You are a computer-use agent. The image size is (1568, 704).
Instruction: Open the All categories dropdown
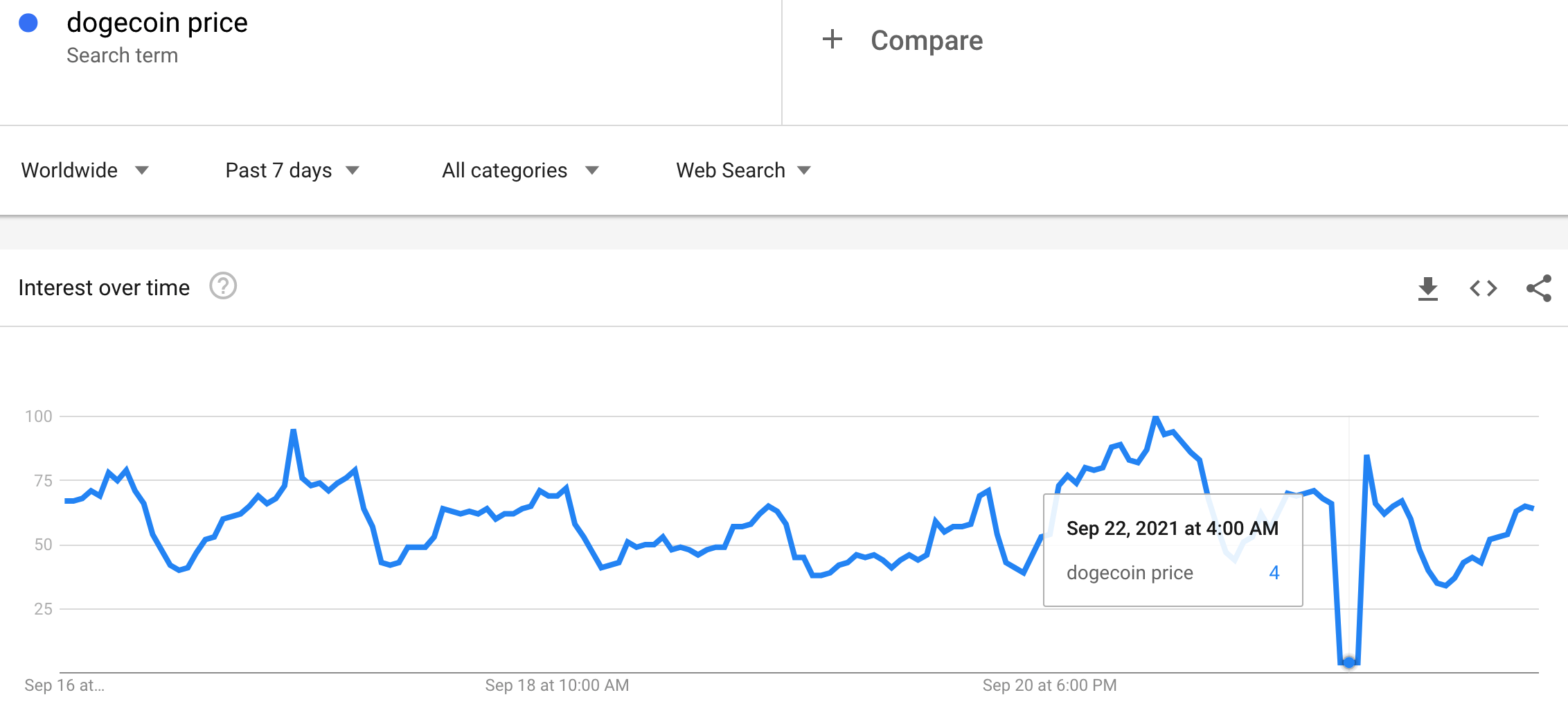click(519, 170)
